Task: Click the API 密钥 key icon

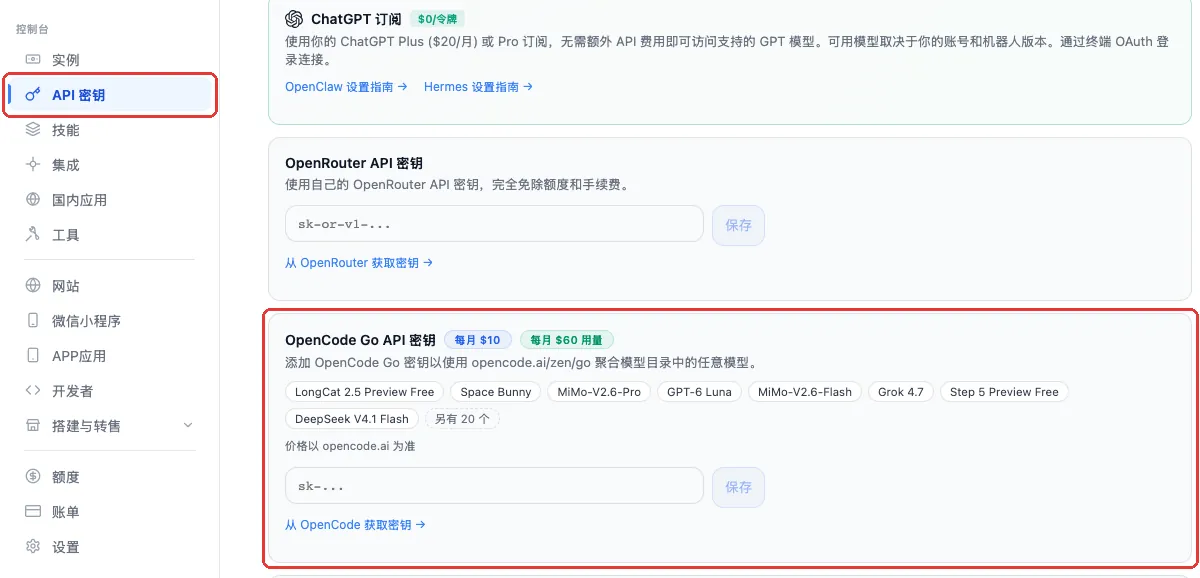Action: (x=33, y=95)
